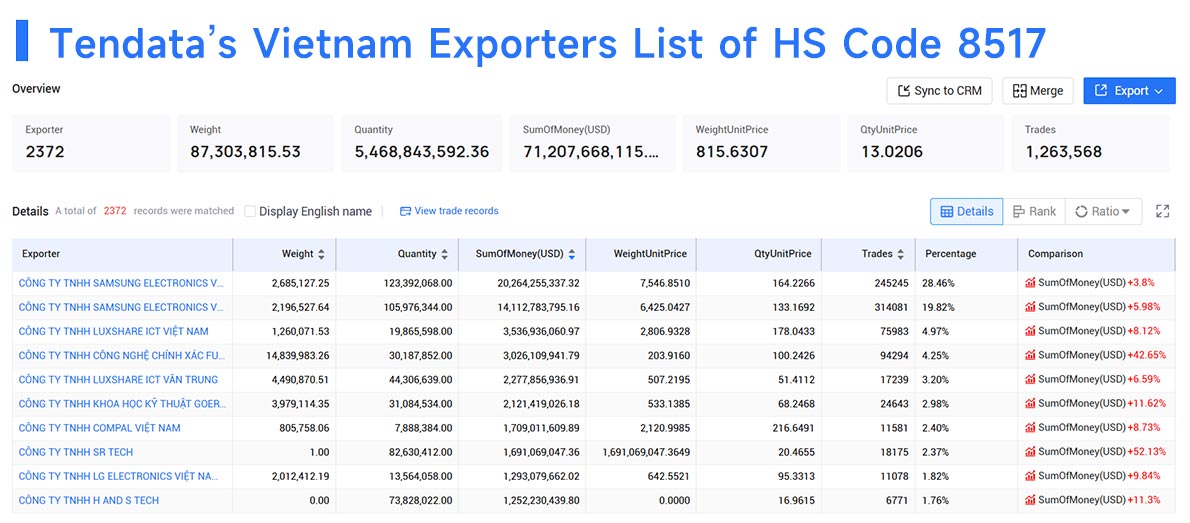Image resolution: width=1190 pixels, height=523 pixels.
Task: Click comparison chart icon for +3.8% row
Action: (1030, 283)
